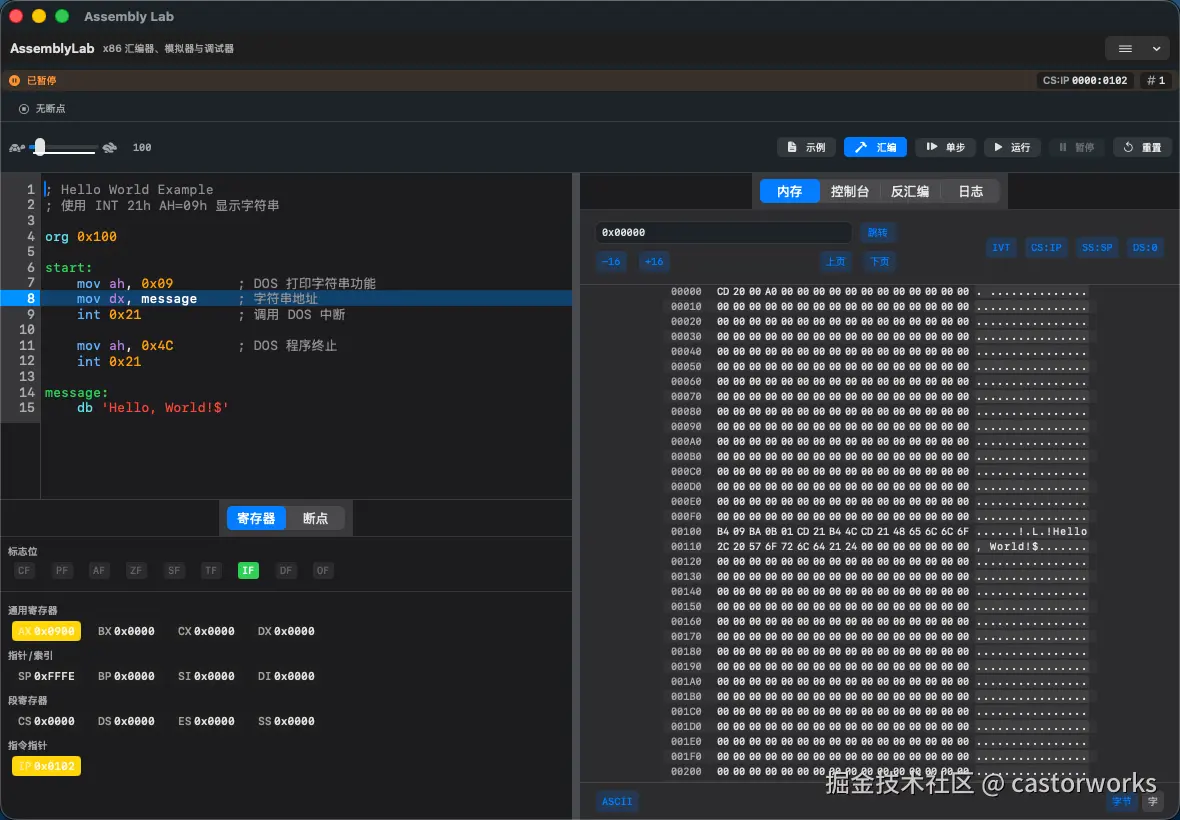Click the 上页 previous page button
Image resolution: width=1180 pixels, height=820 pixels.
835,262
